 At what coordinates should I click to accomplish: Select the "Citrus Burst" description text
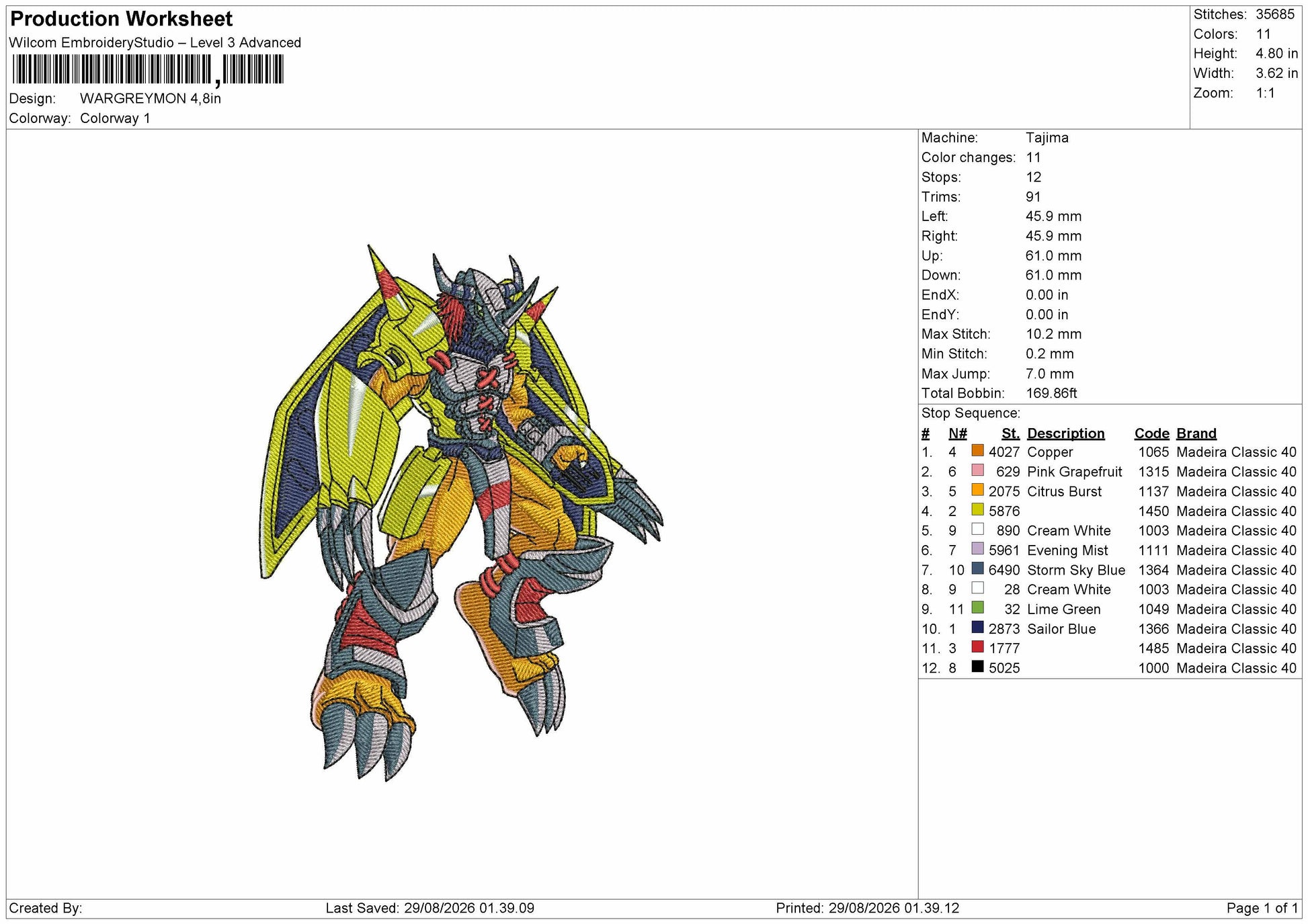click(x=1065, y=491)
